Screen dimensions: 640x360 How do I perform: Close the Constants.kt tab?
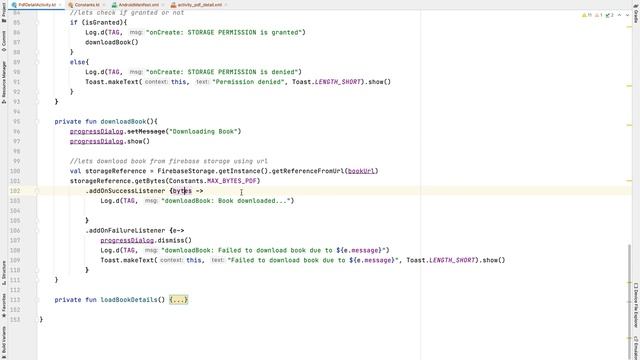[103, 5]
